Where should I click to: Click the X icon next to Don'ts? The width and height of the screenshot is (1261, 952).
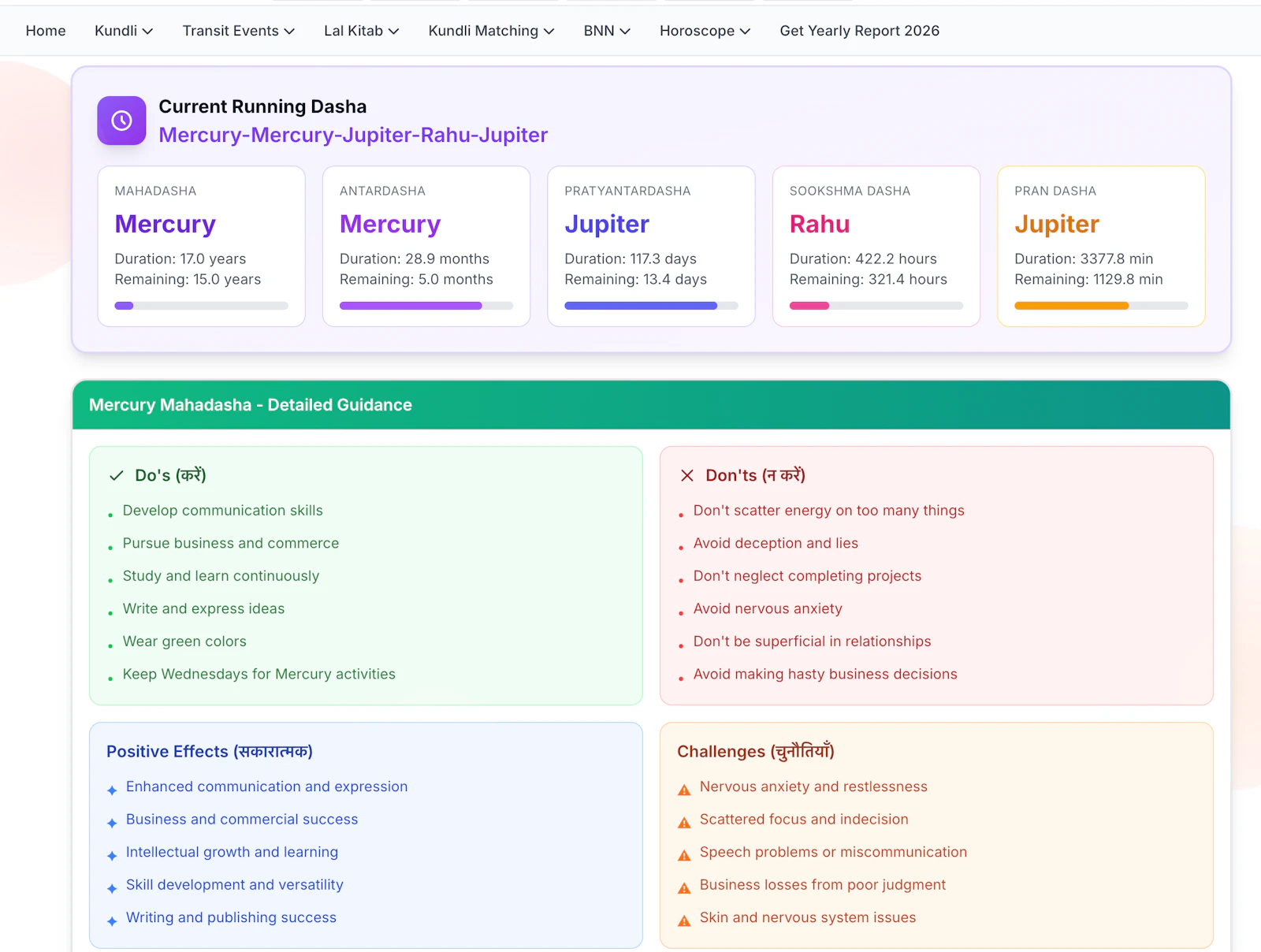pos(686,475)
